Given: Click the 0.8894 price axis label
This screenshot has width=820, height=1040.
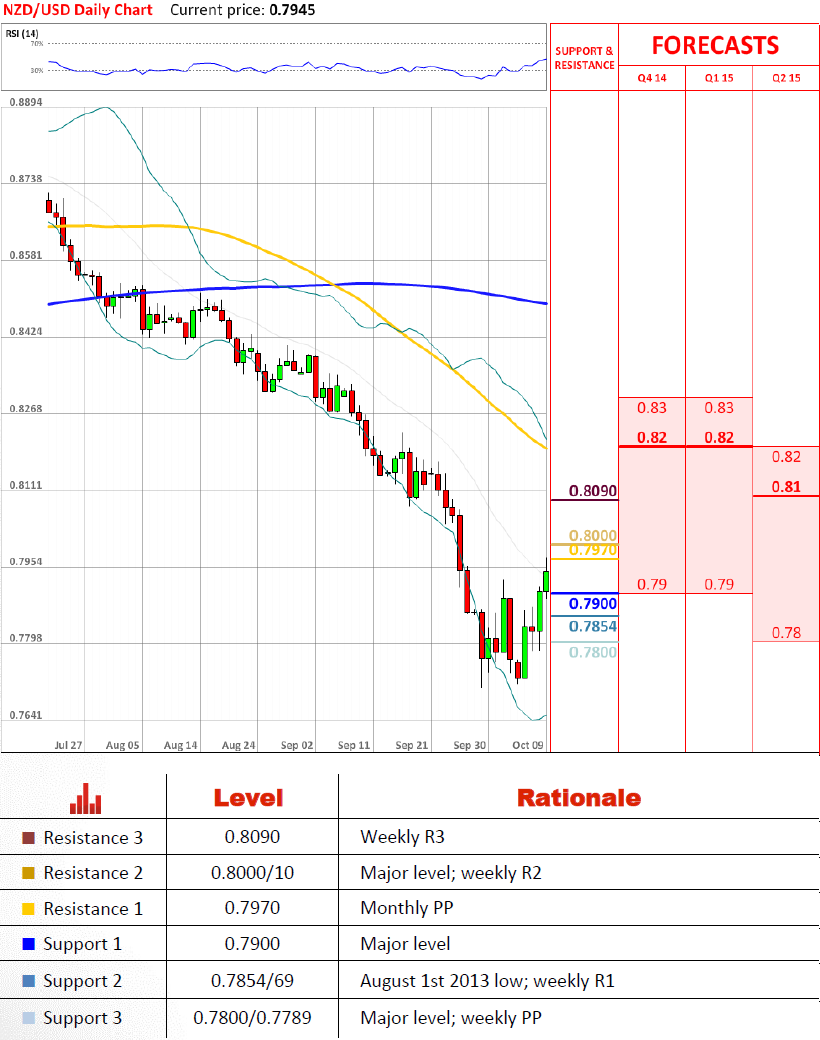Looking at the screenshot, I should coord(26,102).
